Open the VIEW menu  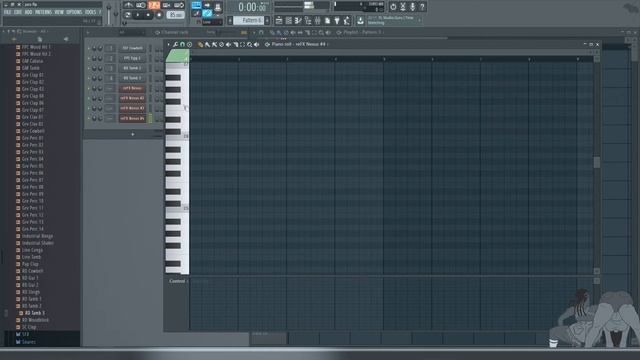coord(59,12)
